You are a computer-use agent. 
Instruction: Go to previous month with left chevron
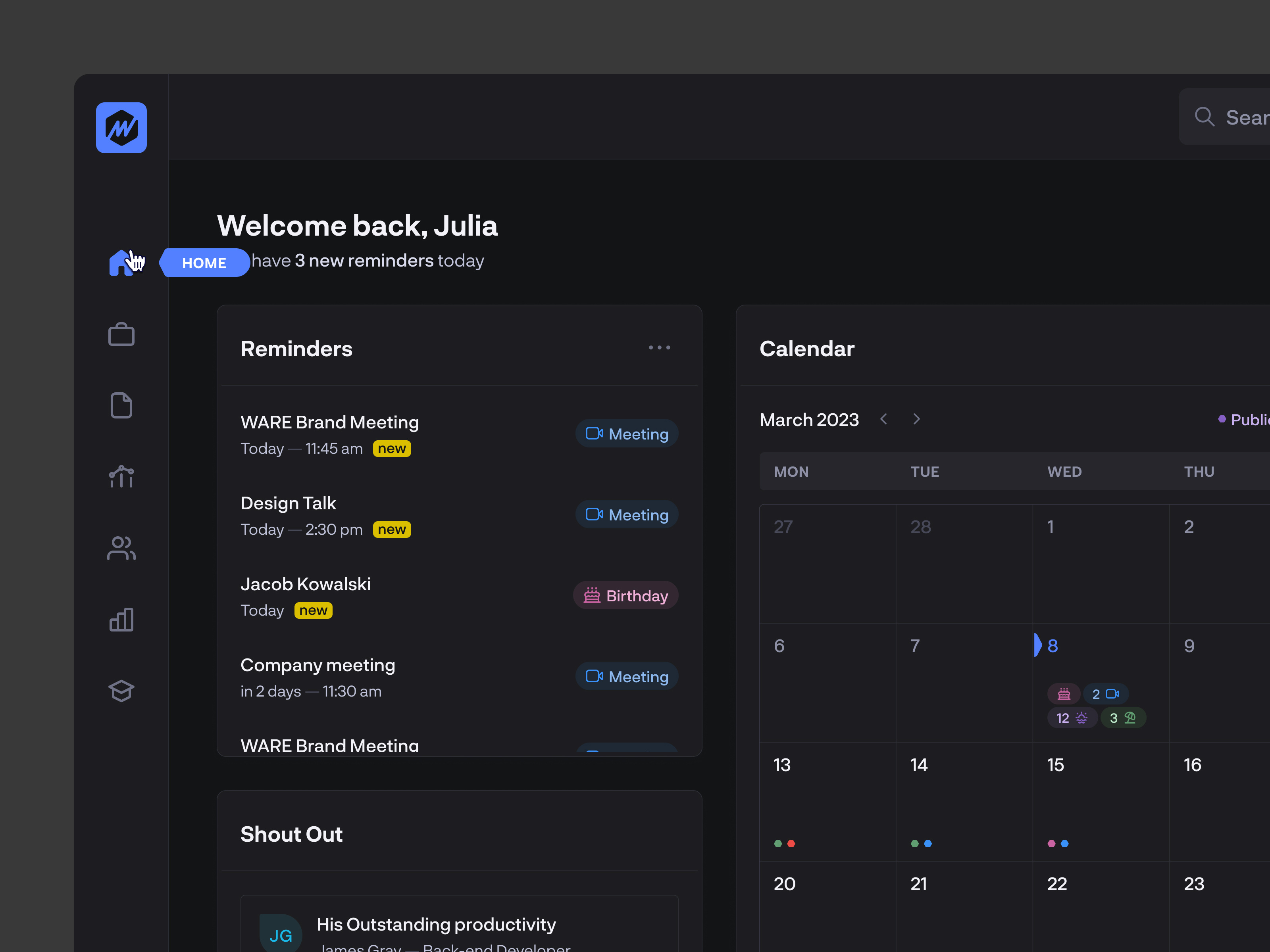[883, 419]
